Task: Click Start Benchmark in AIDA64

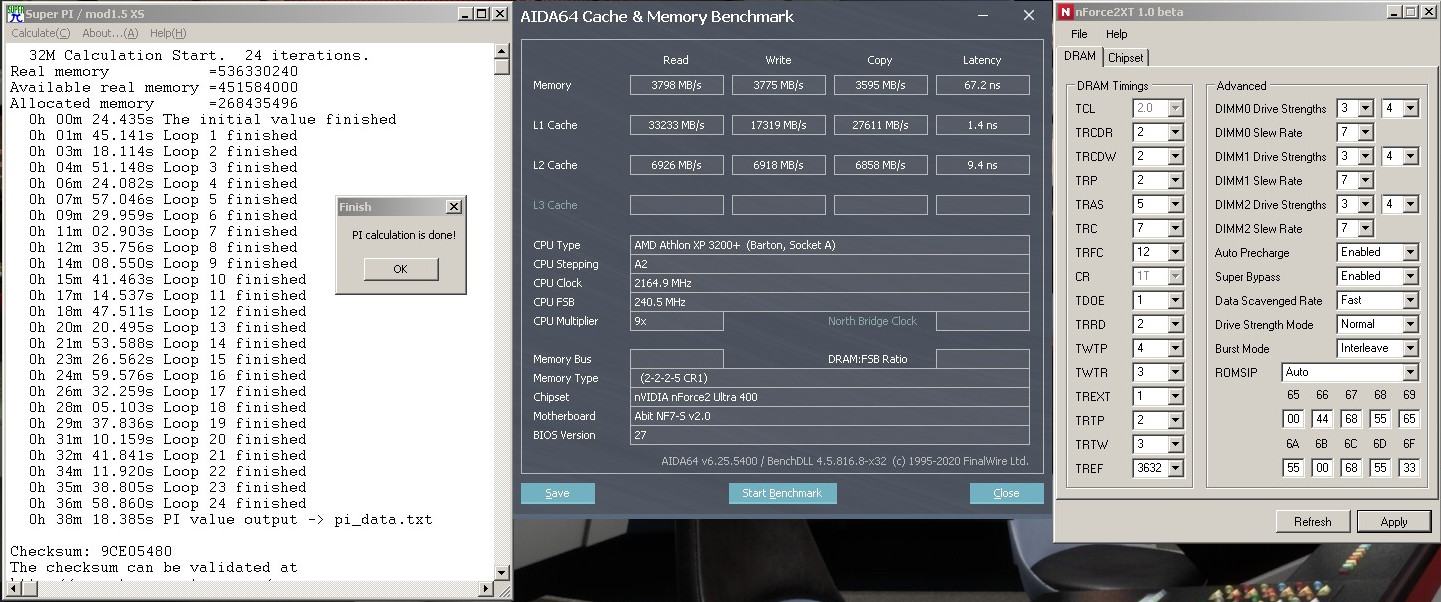Action: pyautogui.click(x=782, y=493)
